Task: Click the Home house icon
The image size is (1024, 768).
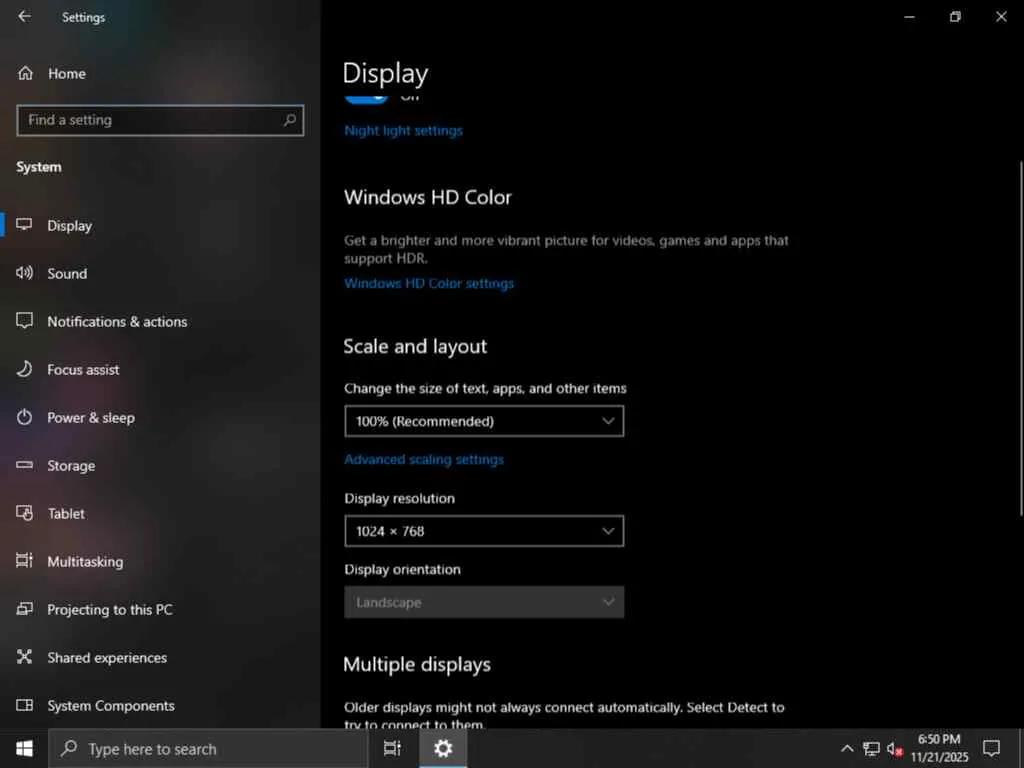Action: point(25,73)
